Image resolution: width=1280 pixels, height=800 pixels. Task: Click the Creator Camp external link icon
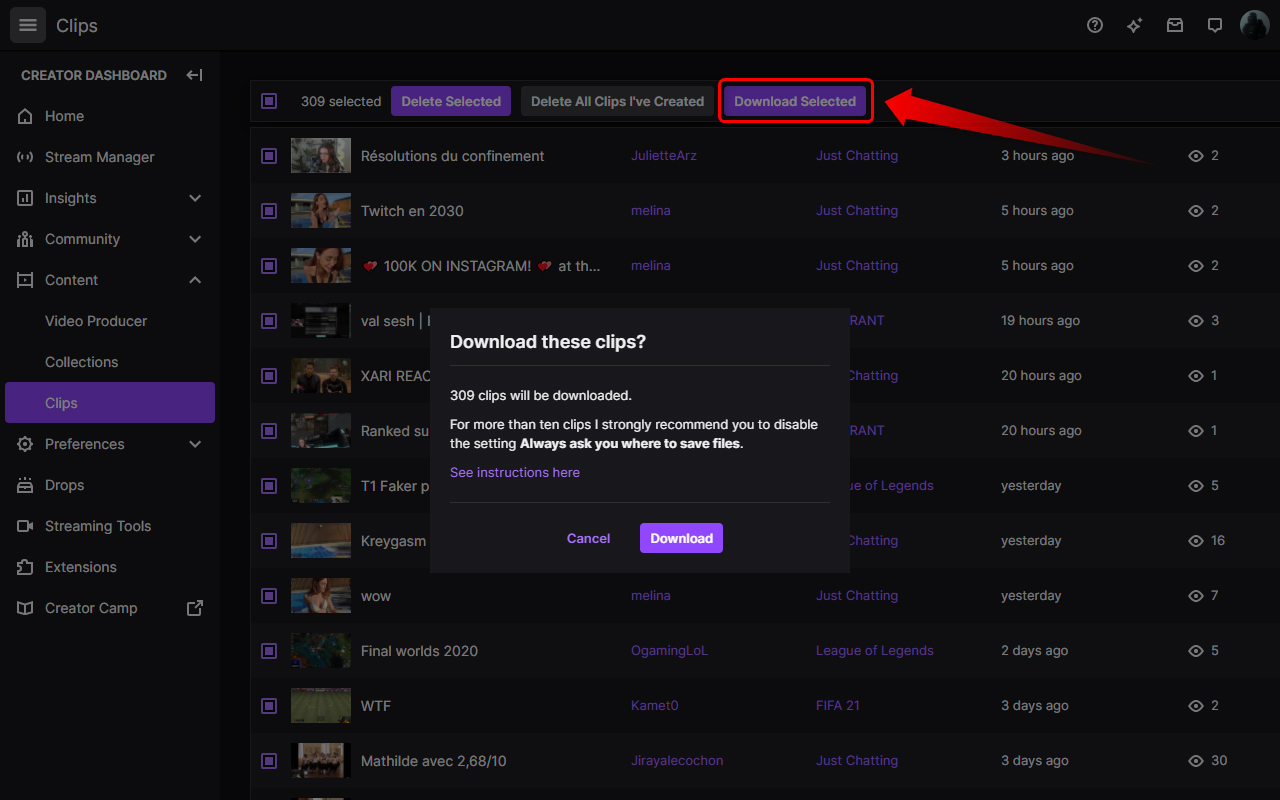tap(195, 608)
